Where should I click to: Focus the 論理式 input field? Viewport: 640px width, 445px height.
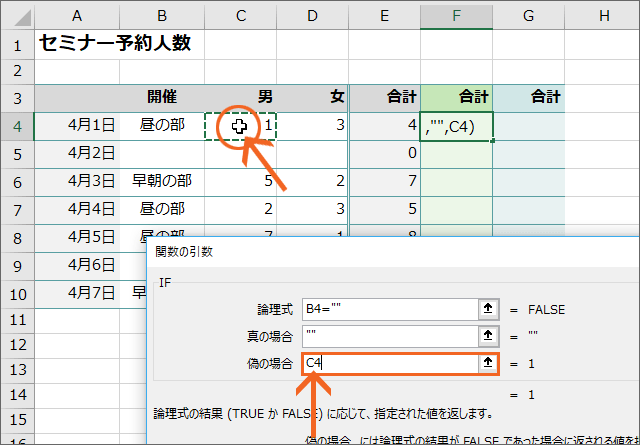point(391,309)
